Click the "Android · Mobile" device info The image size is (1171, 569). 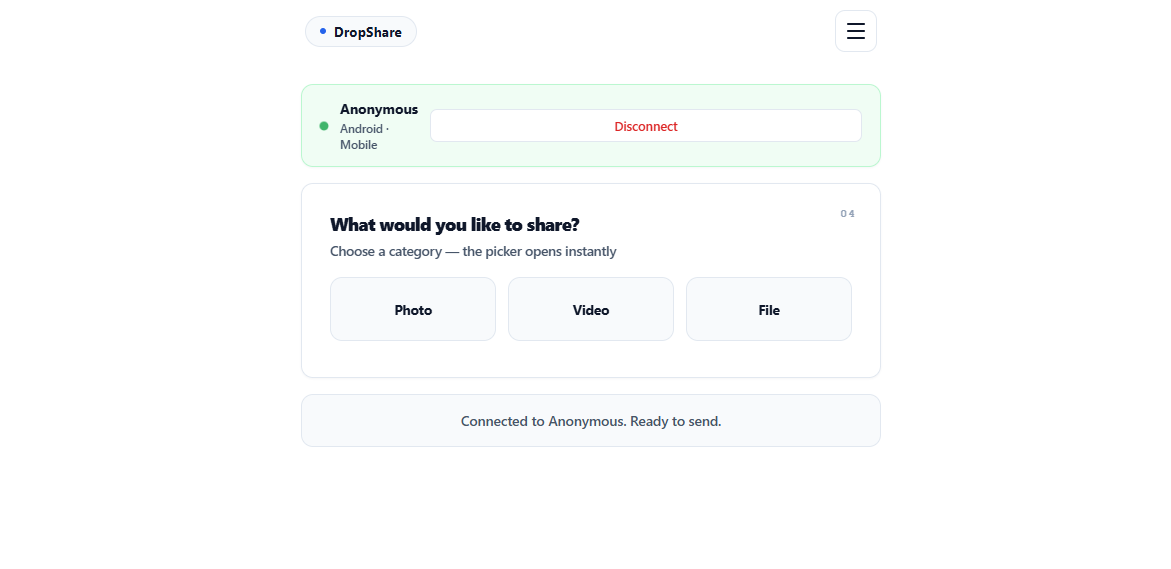[x=364, y=137]
